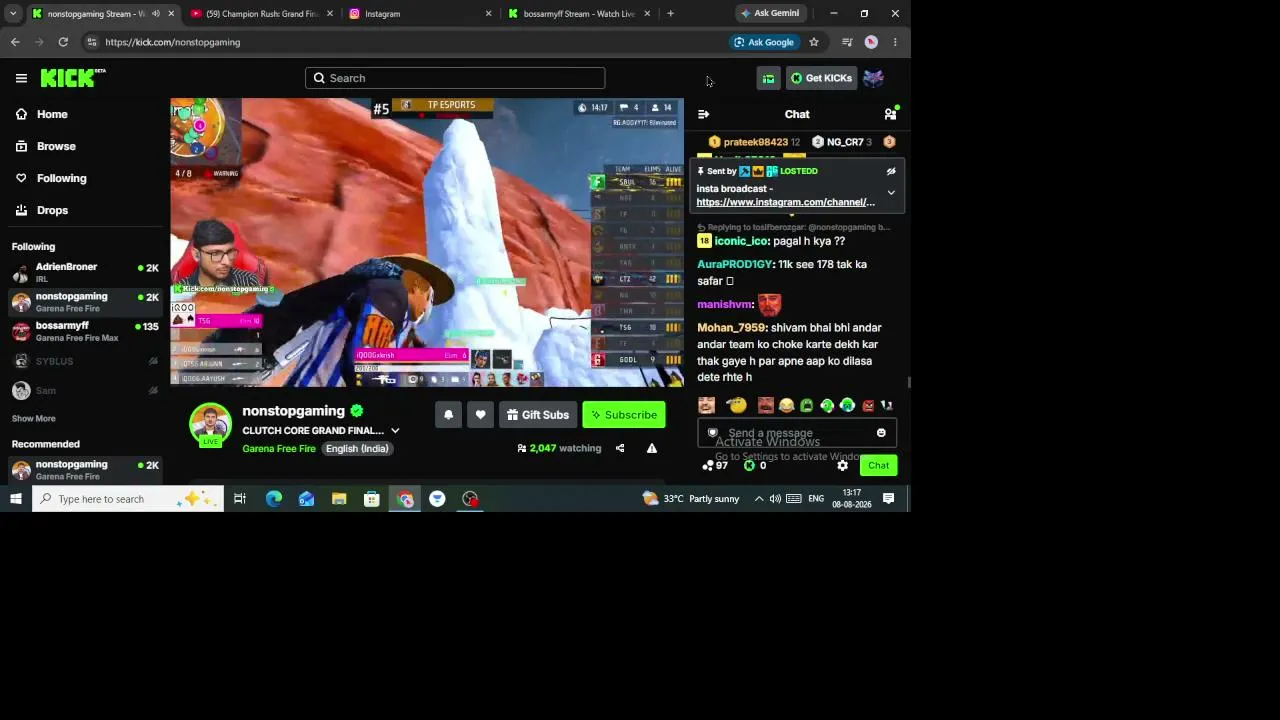Open a new browser tab
The width and height of the screenshot is (1280, 720).
(670, 14)
